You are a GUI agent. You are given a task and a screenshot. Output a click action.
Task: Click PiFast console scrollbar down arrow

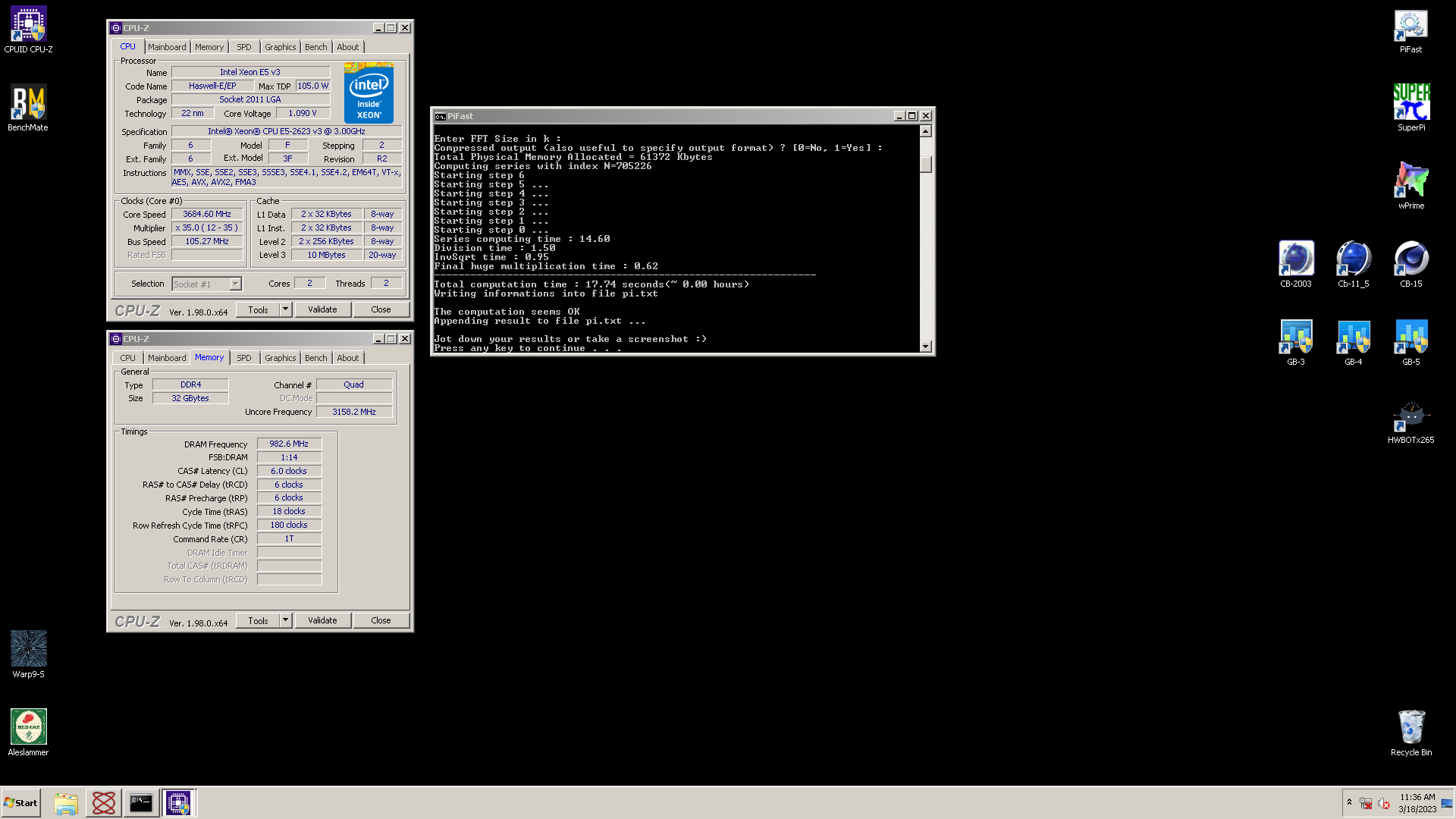coord(925,347)
